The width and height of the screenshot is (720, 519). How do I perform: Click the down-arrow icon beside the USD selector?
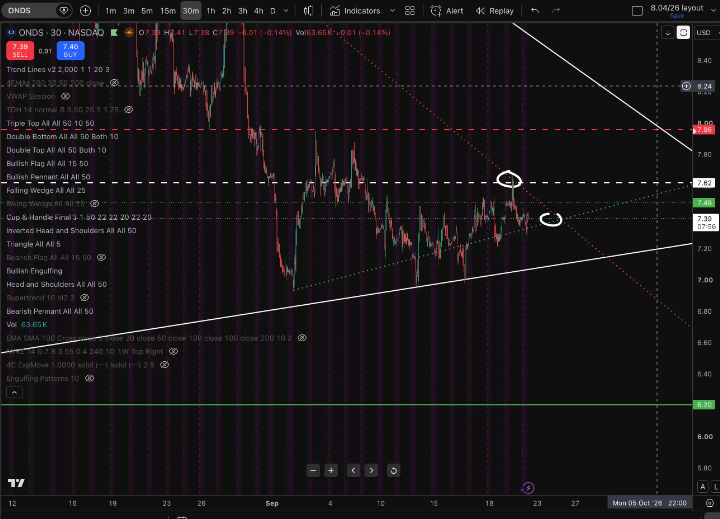(x=668, y=33)
